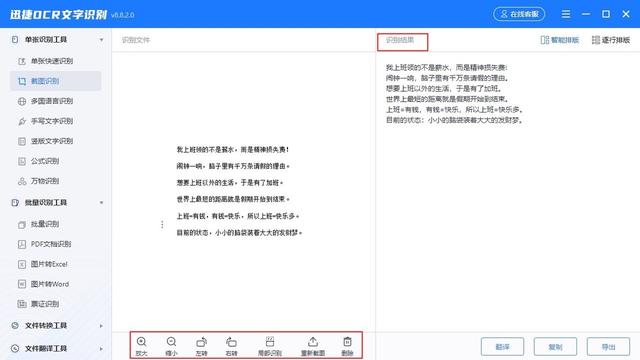Start partial recognition via 局部识别 icon
Viewport: 640px width, 360px height.
click(270, 346)
